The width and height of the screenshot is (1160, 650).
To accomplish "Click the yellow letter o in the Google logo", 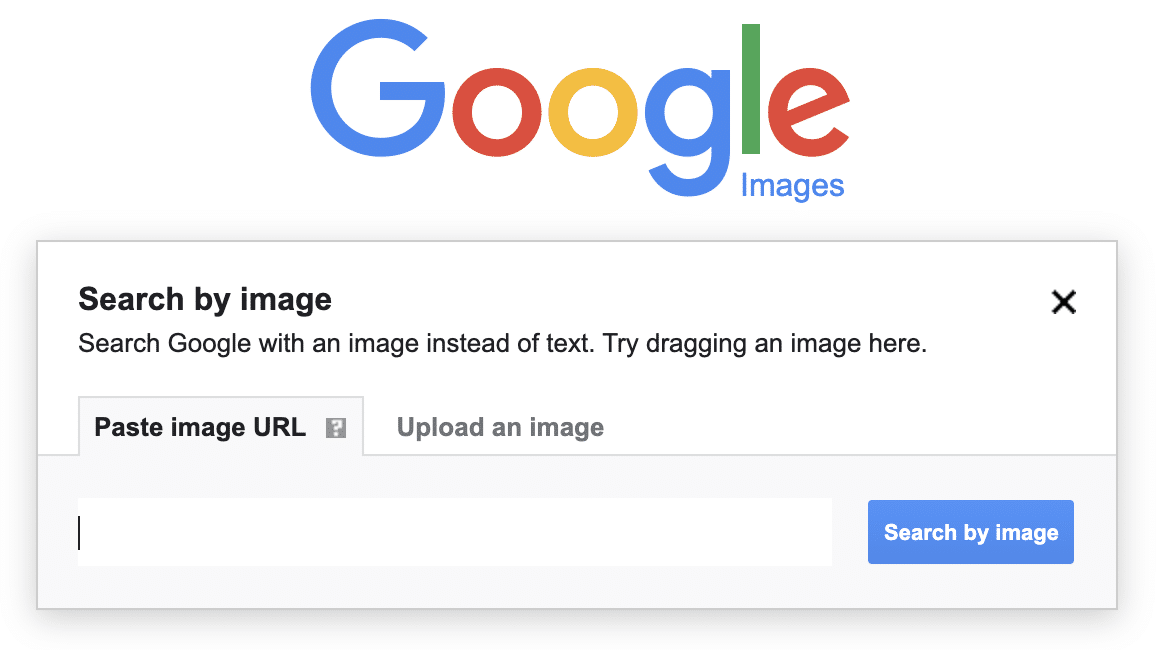I will tap(595, 110).
